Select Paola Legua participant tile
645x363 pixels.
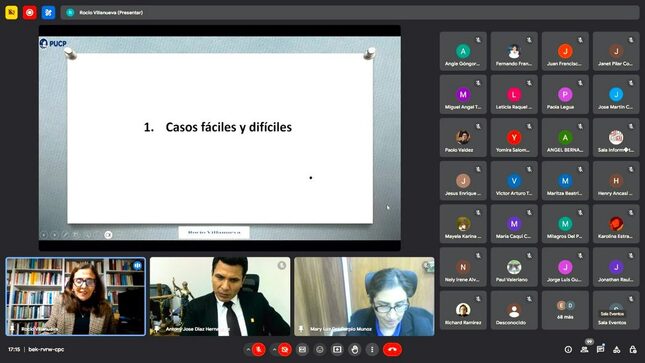tap(565, 95)
